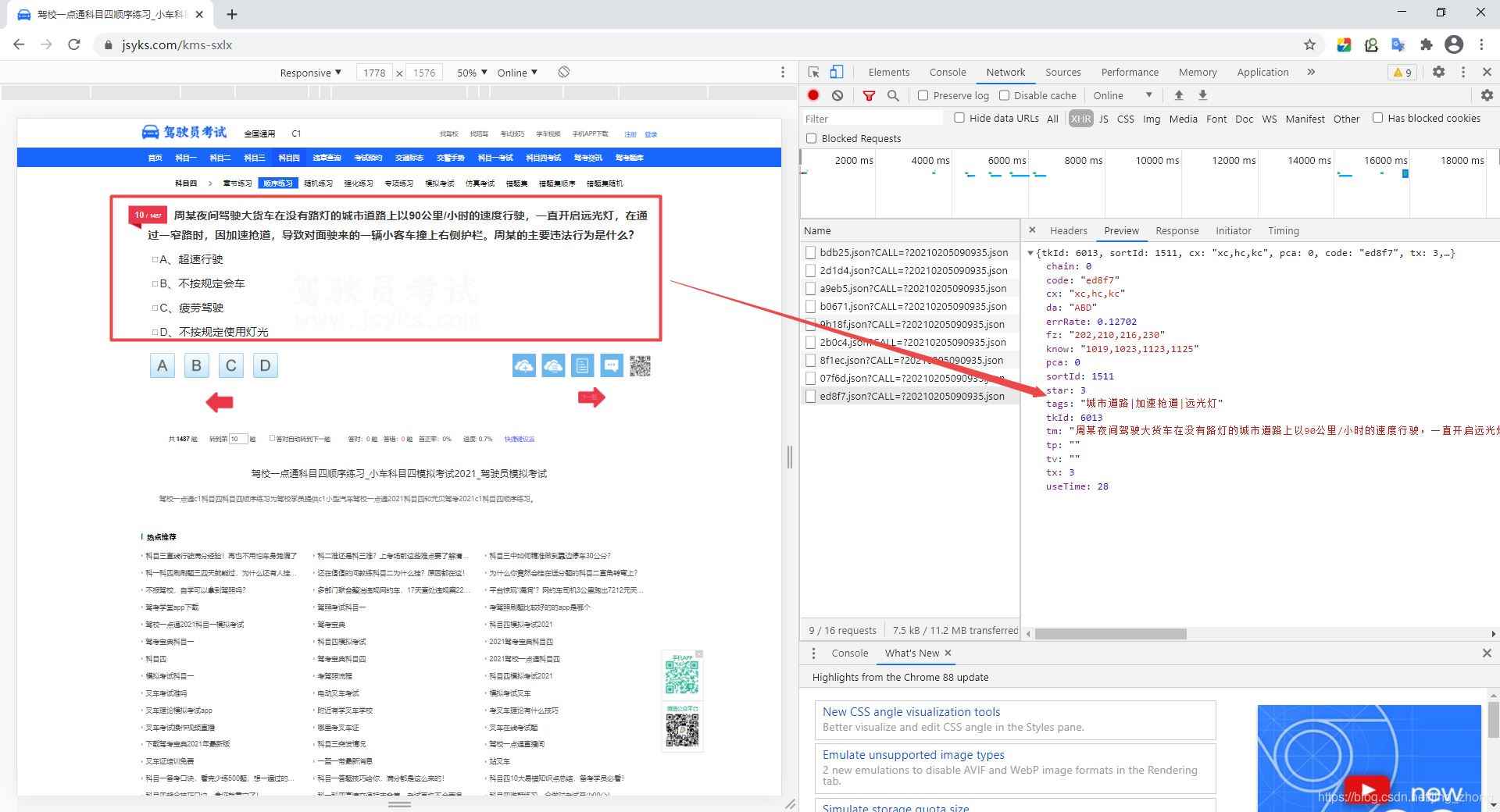1500x812 pixels.
Task: Open the network throttling Online dropdown
Action: pos(1122,95)
